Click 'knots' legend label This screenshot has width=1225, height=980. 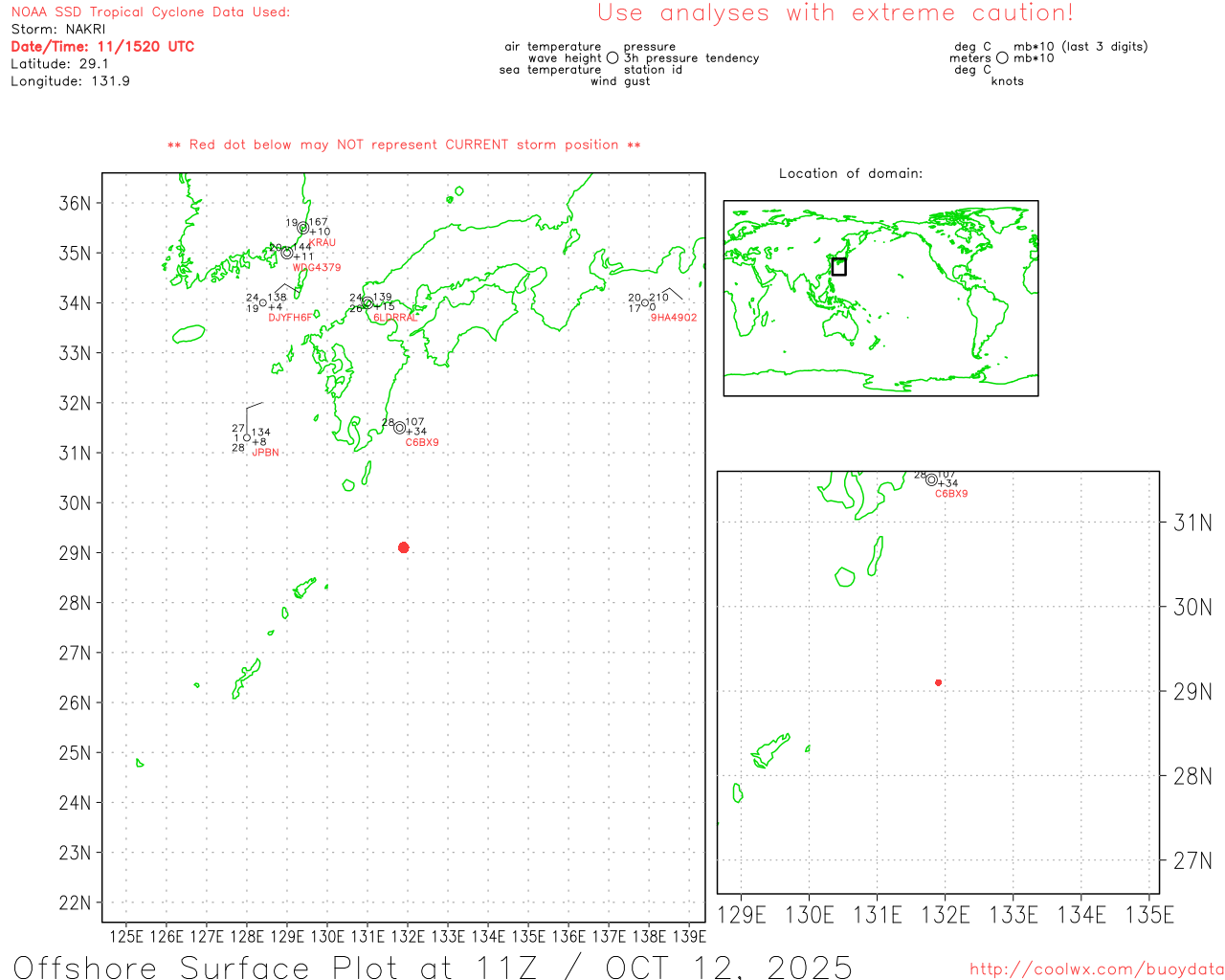[x=1008, y=81]
